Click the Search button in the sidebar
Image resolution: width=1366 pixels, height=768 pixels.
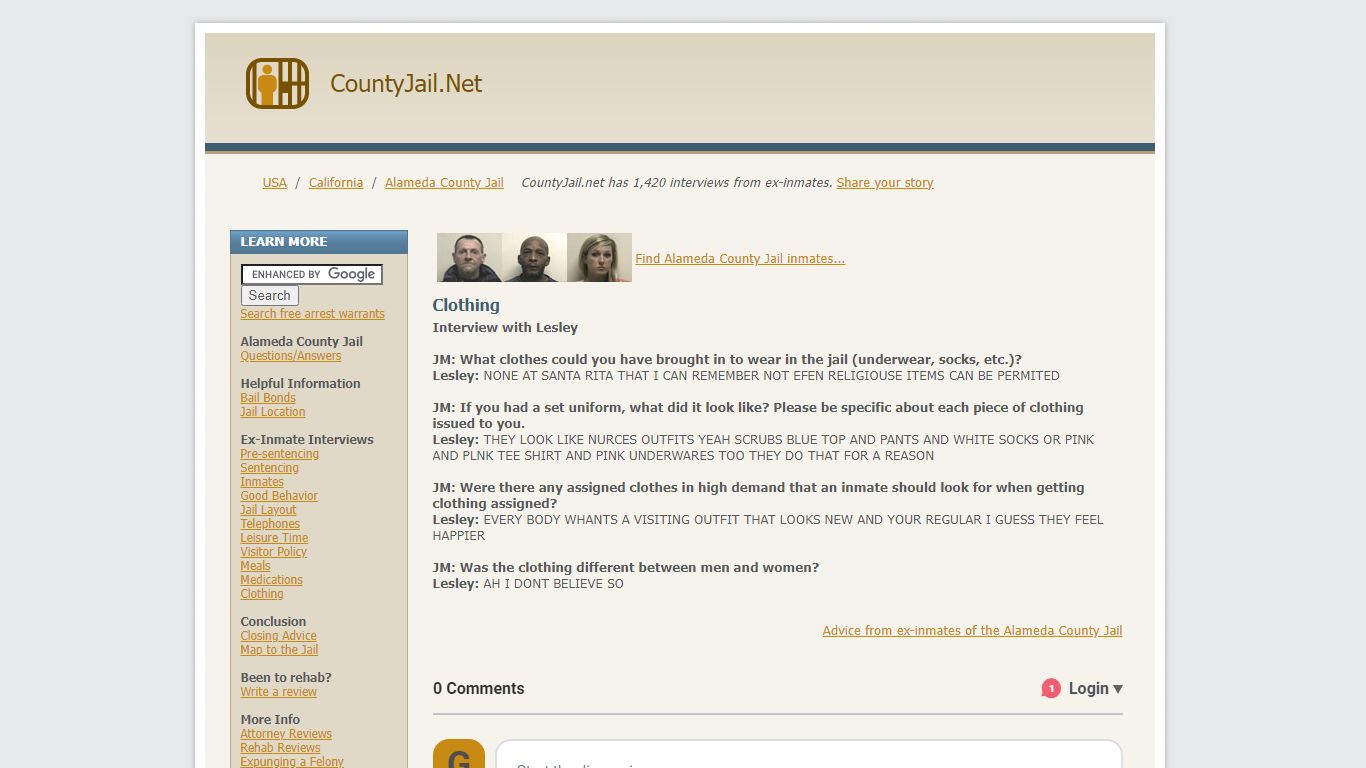click(270, 296)
